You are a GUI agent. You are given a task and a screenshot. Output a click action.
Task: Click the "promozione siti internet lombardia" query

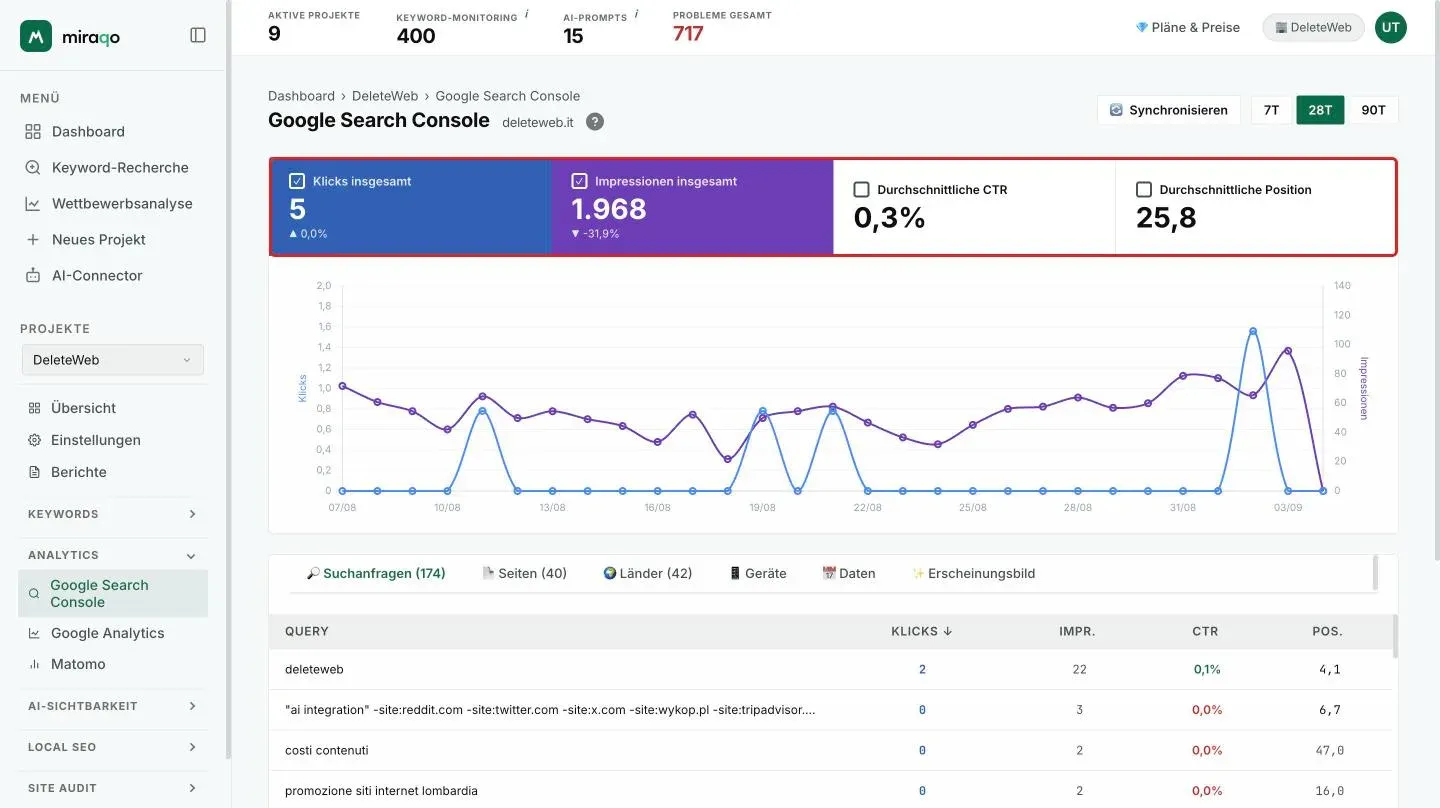click(381, 791)
